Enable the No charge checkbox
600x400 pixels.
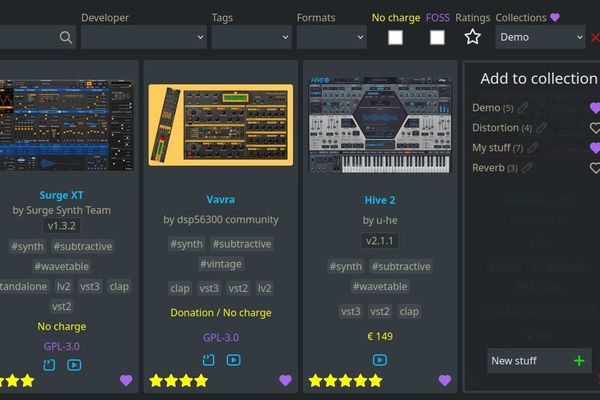pos(396,37)
